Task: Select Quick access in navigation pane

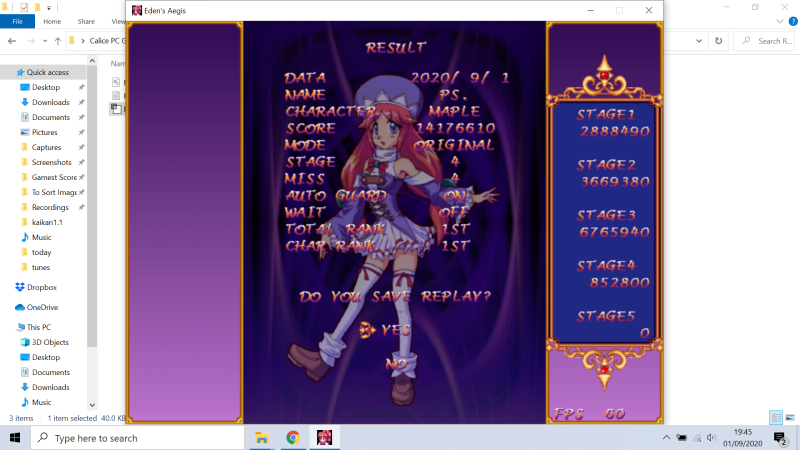Action: point(47,72)
